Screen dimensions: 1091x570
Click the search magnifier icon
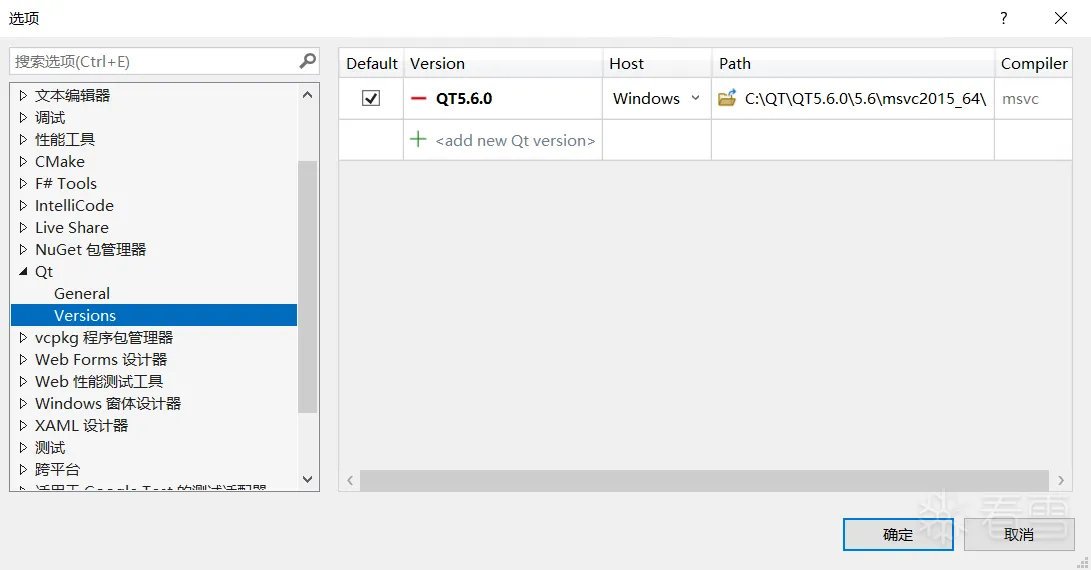pyautogui.click(x=308, y=61)
